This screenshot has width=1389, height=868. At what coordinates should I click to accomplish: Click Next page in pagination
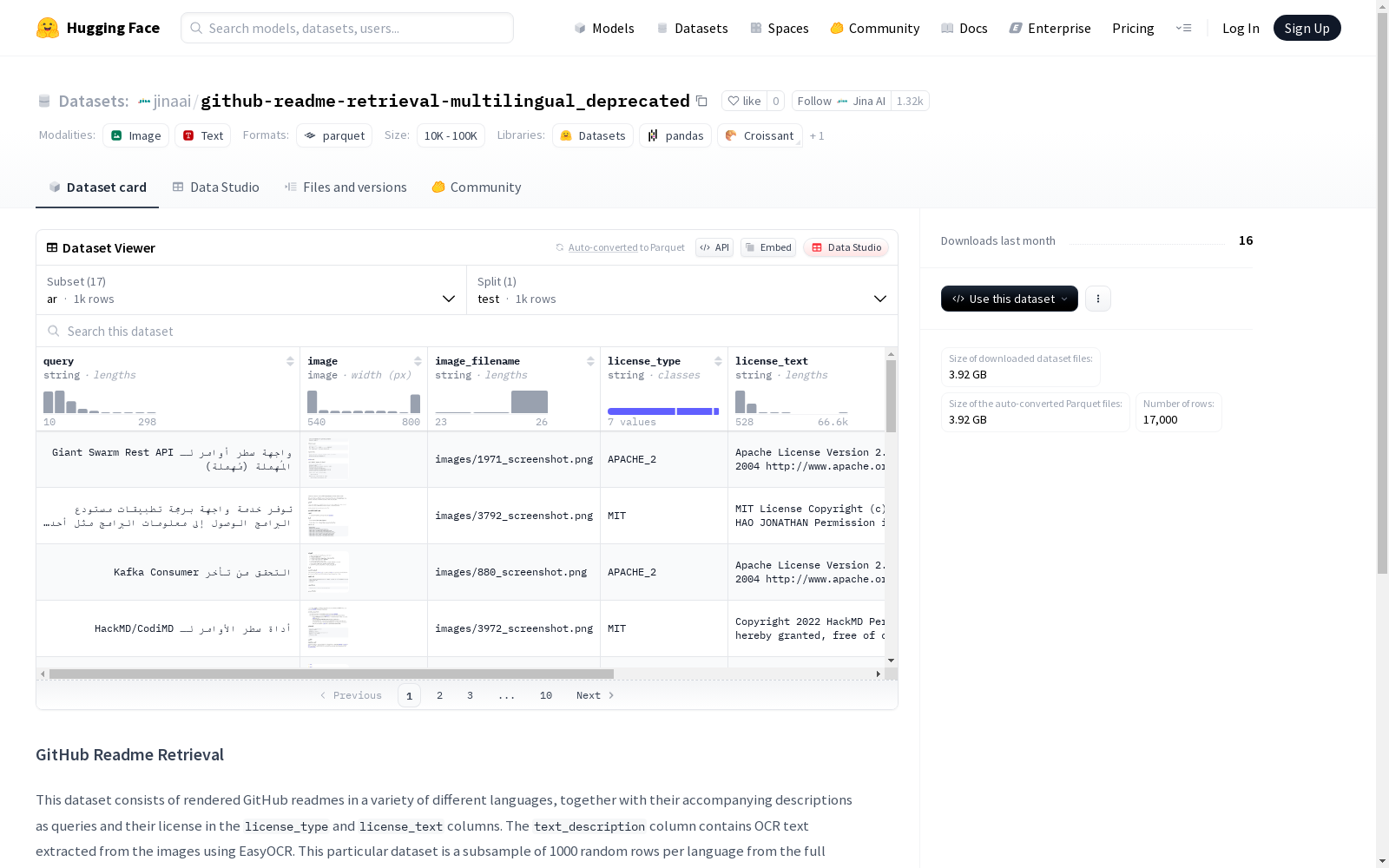tap(596, 695)
